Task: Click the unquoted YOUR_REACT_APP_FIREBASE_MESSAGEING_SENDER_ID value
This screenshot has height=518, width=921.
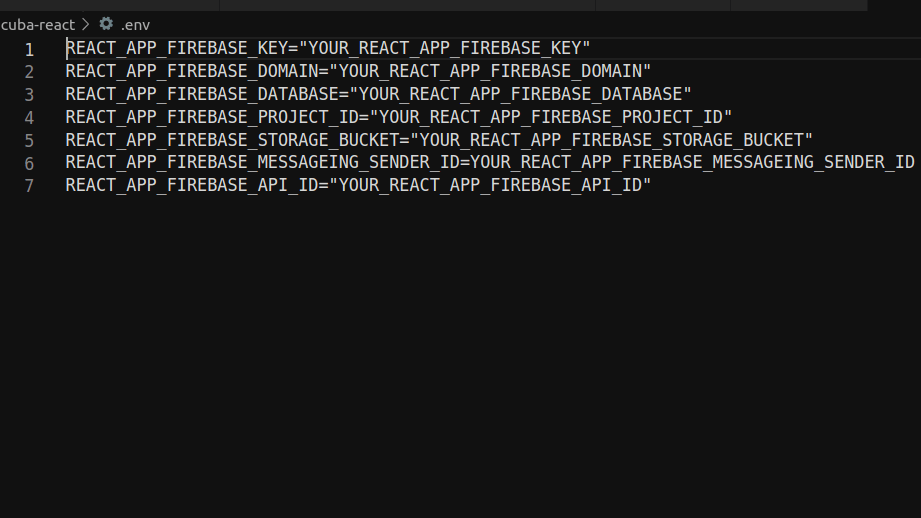Action: tap(692, 163)
